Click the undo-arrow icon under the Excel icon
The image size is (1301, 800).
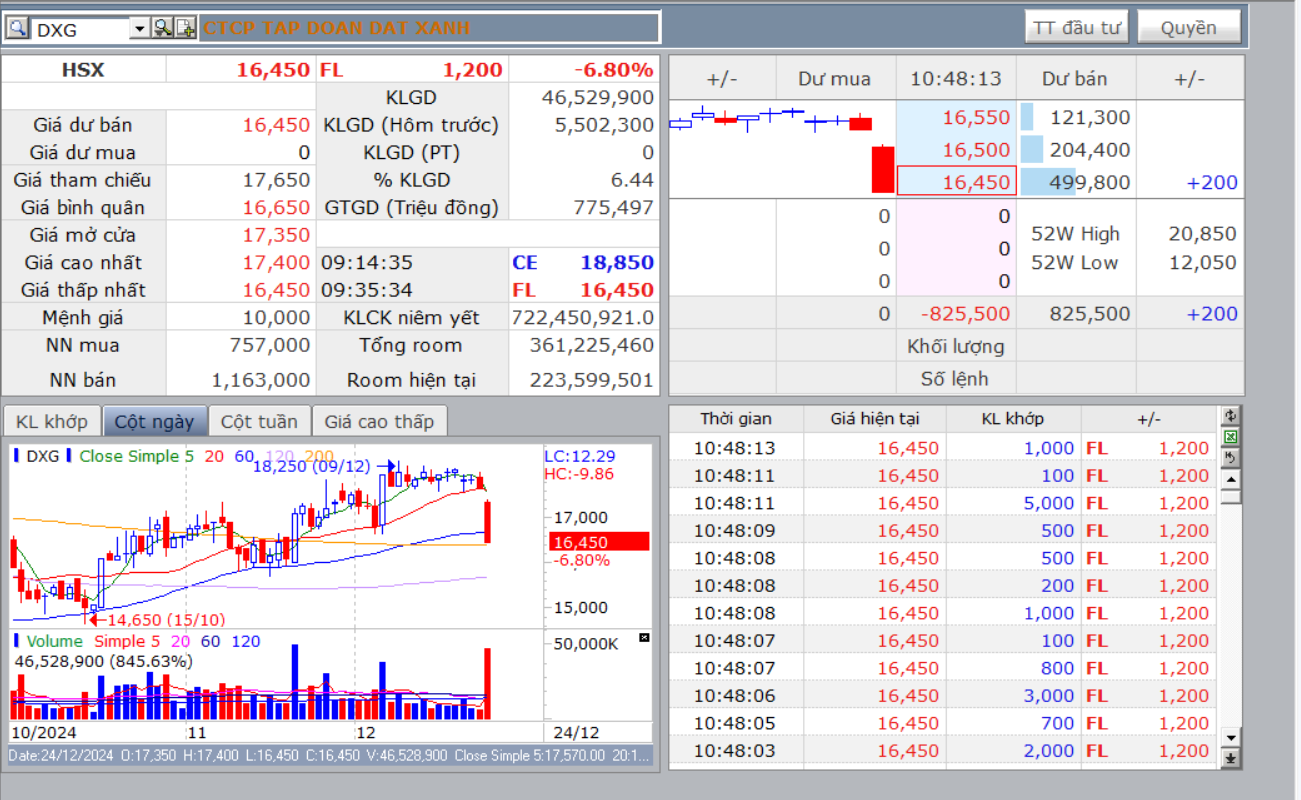(1231, 457)
